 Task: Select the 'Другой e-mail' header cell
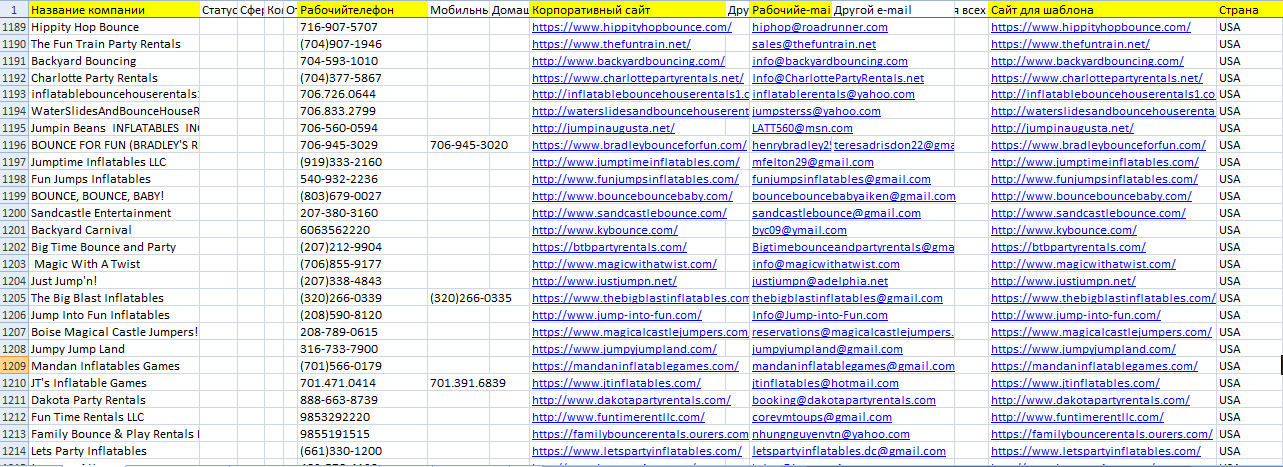[890, 9]
